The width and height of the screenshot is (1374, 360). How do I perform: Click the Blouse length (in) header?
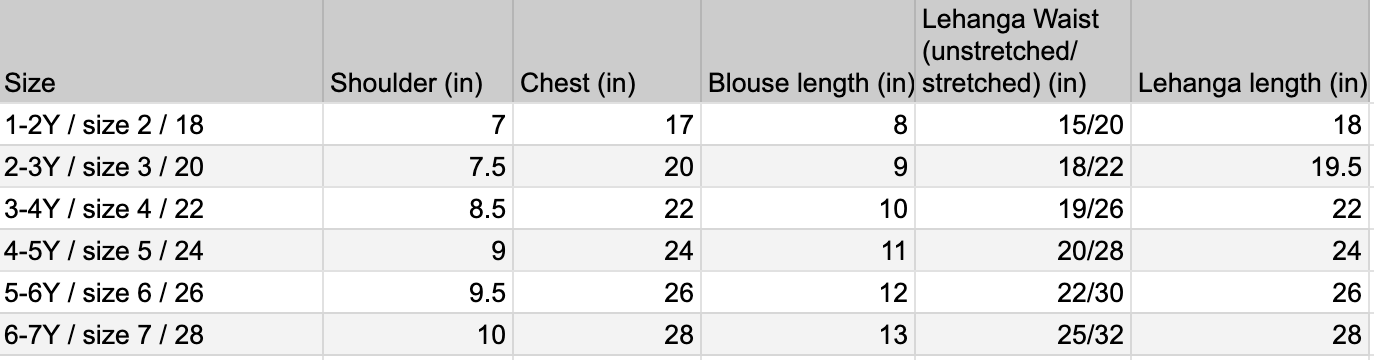(x=808, y=51)
